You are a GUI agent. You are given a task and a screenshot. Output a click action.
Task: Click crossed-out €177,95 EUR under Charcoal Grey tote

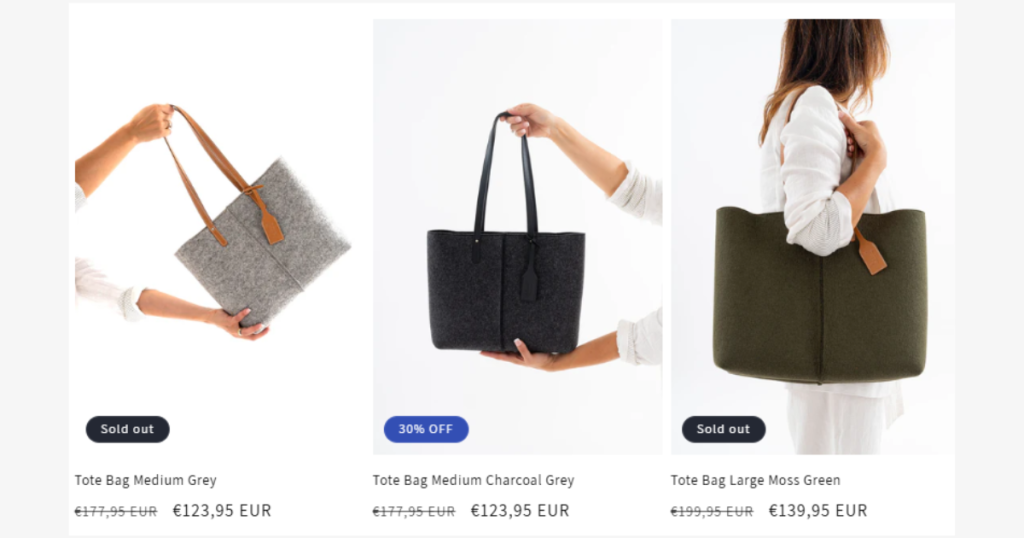(x=414, y=511)
